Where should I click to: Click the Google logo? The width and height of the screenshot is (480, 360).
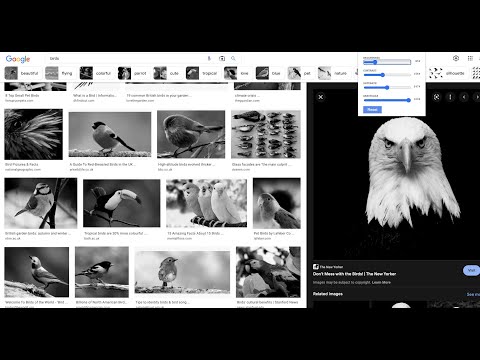coord(18,59)
